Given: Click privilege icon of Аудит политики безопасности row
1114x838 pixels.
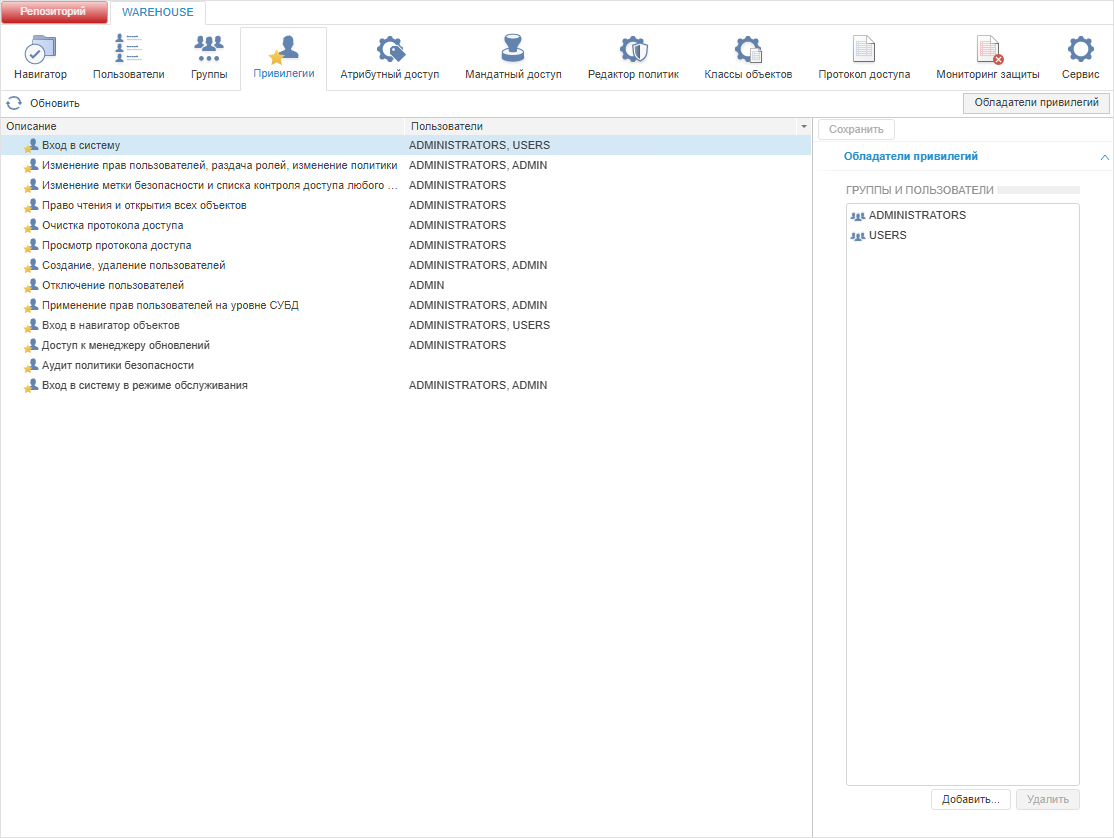Looking at the screenshot, I should pyautogui.click(x=31, y=366).
